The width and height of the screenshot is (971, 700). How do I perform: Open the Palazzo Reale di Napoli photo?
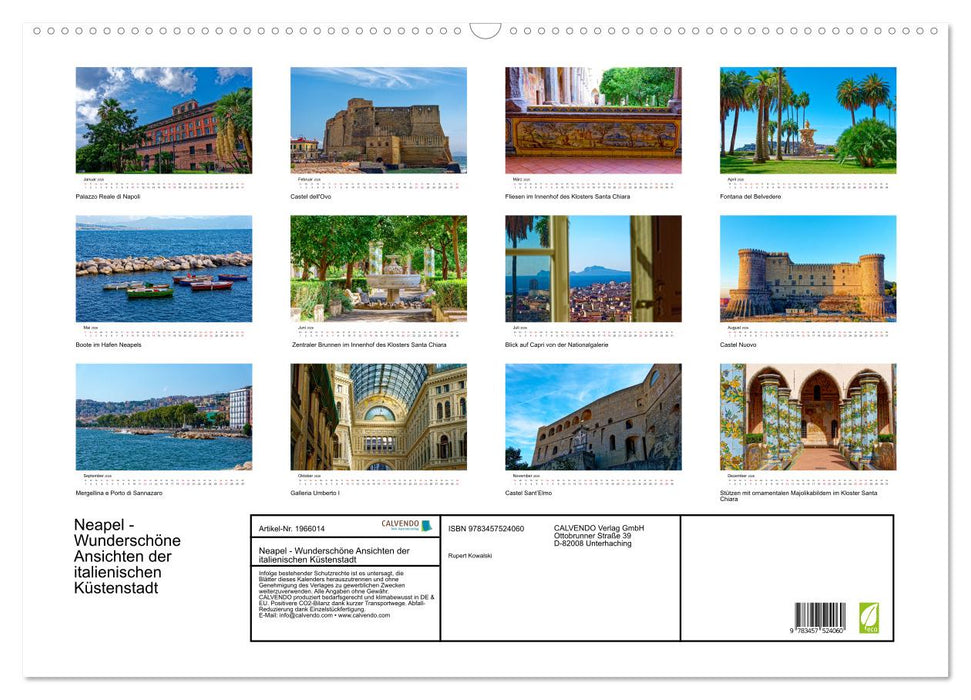coord(164,120)
